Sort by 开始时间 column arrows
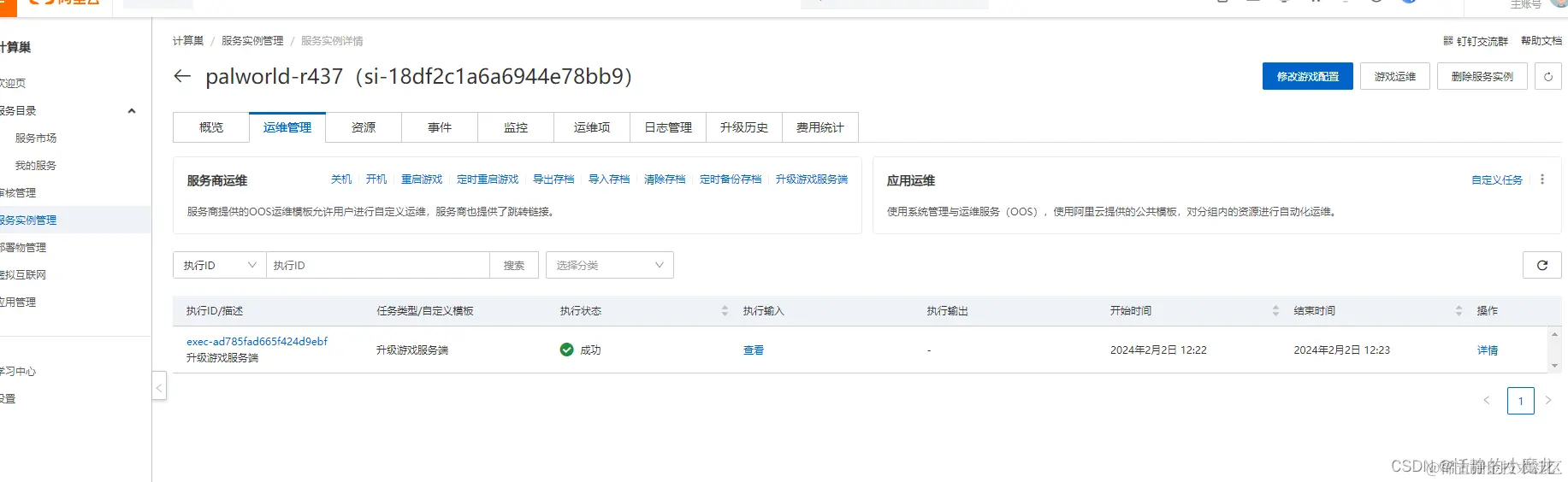Viewport: 1568px width, 482px height. pos(1275,311)
